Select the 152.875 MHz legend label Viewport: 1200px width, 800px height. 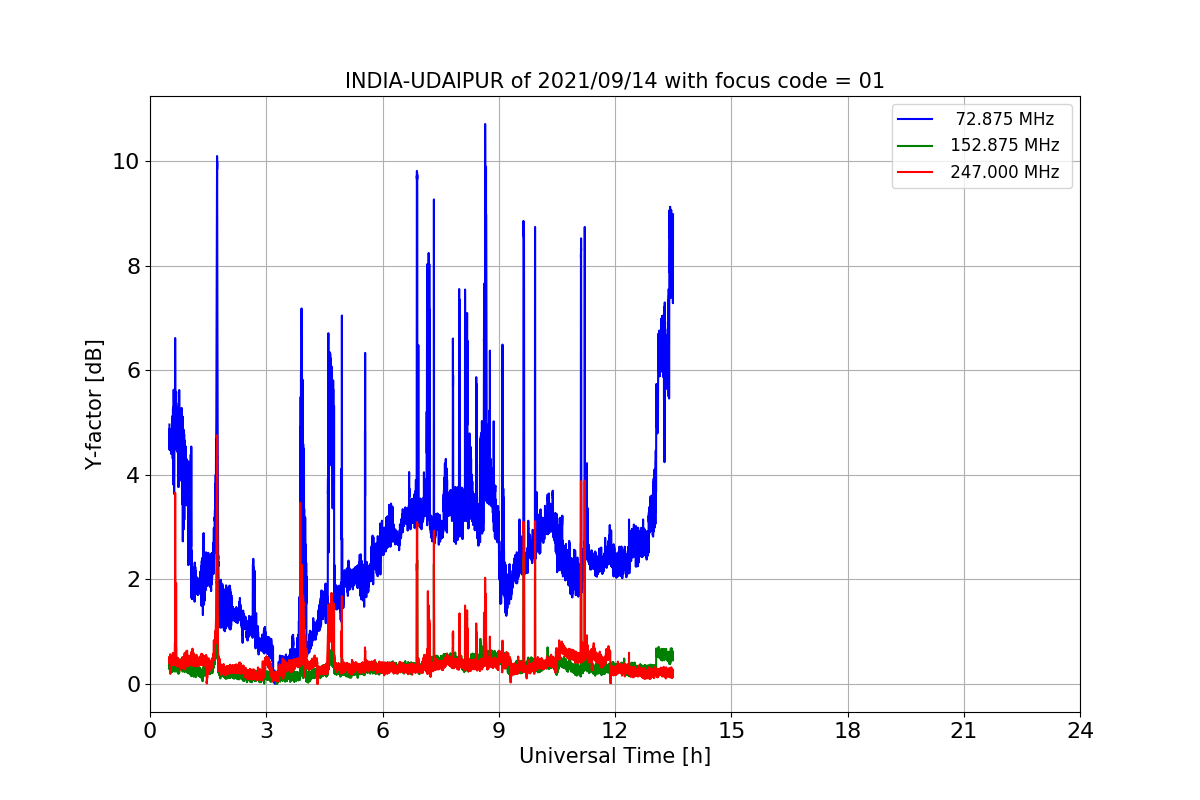coord(1005,145)
